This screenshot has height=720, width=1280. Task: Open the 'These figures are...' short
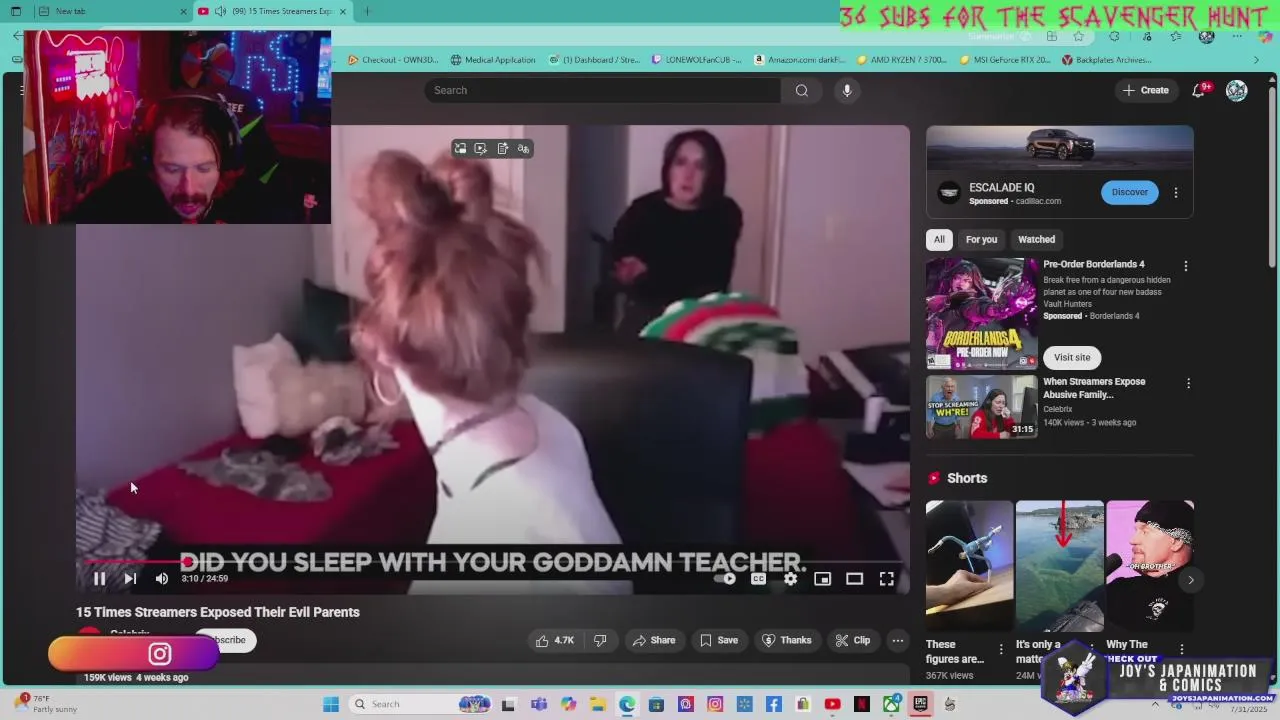coord(969,565)
